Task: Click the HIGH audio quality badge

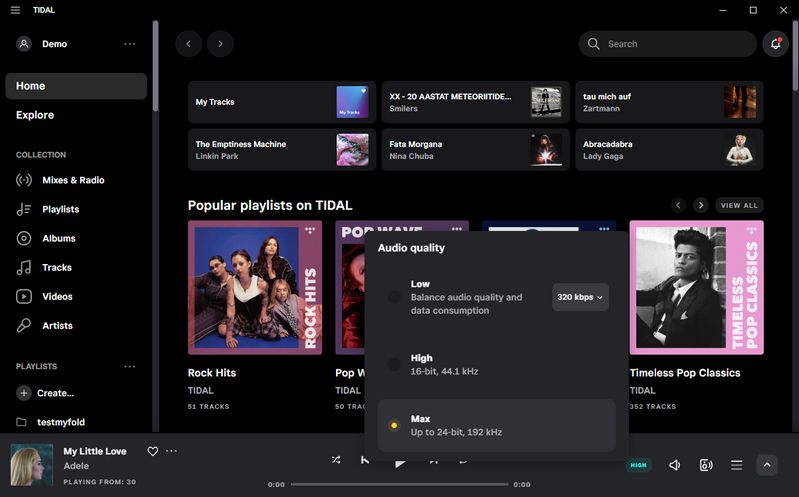Action: tap(638, 465)
